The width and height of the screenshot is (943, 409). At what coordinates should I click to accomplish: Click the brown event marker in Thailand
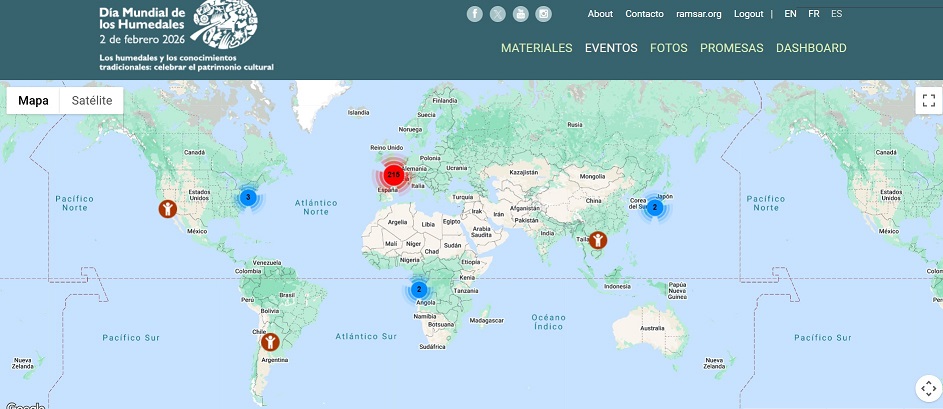pos(597,240)
